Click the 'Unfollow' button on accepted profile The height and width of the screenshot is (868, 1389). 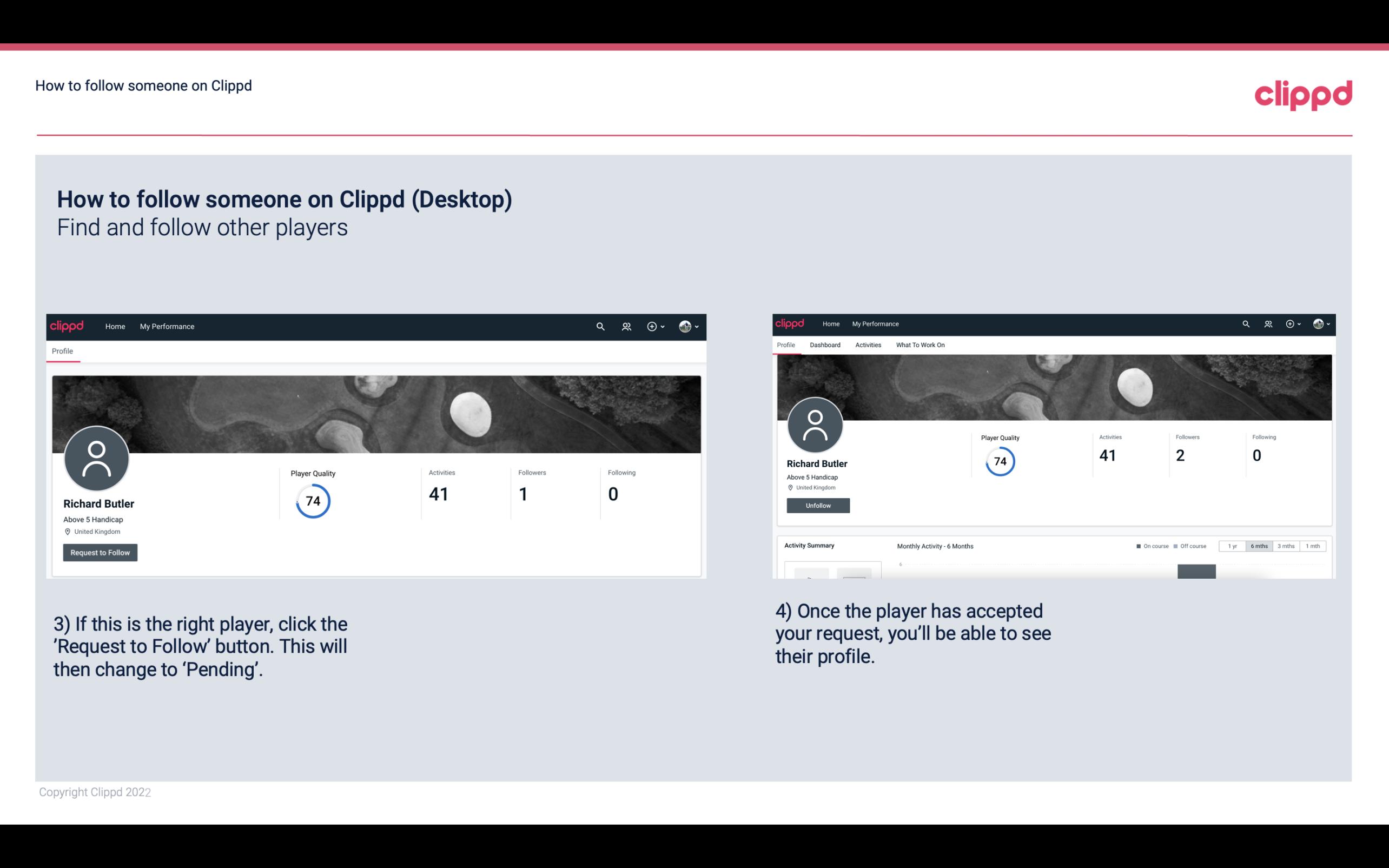(x=818, y=505)
